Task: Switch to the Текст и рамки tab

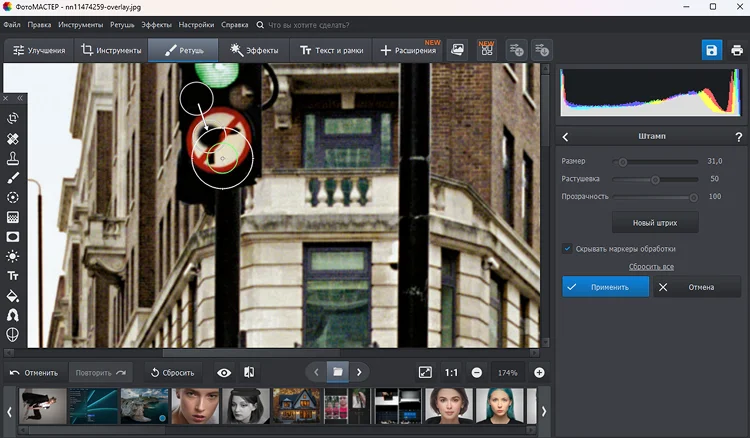Action: (x=331, y=50)
